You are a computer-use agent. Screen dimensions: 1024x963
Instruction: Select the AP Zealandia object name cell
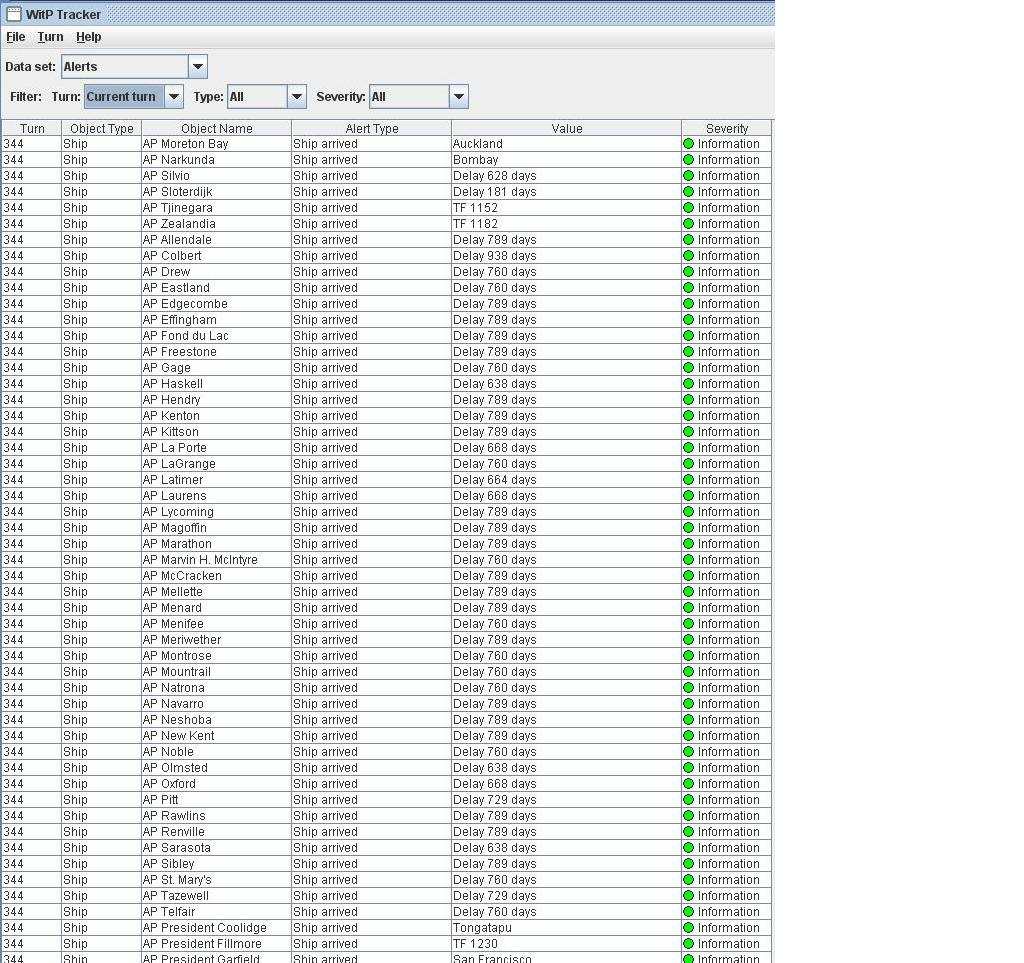click(216, 224)
